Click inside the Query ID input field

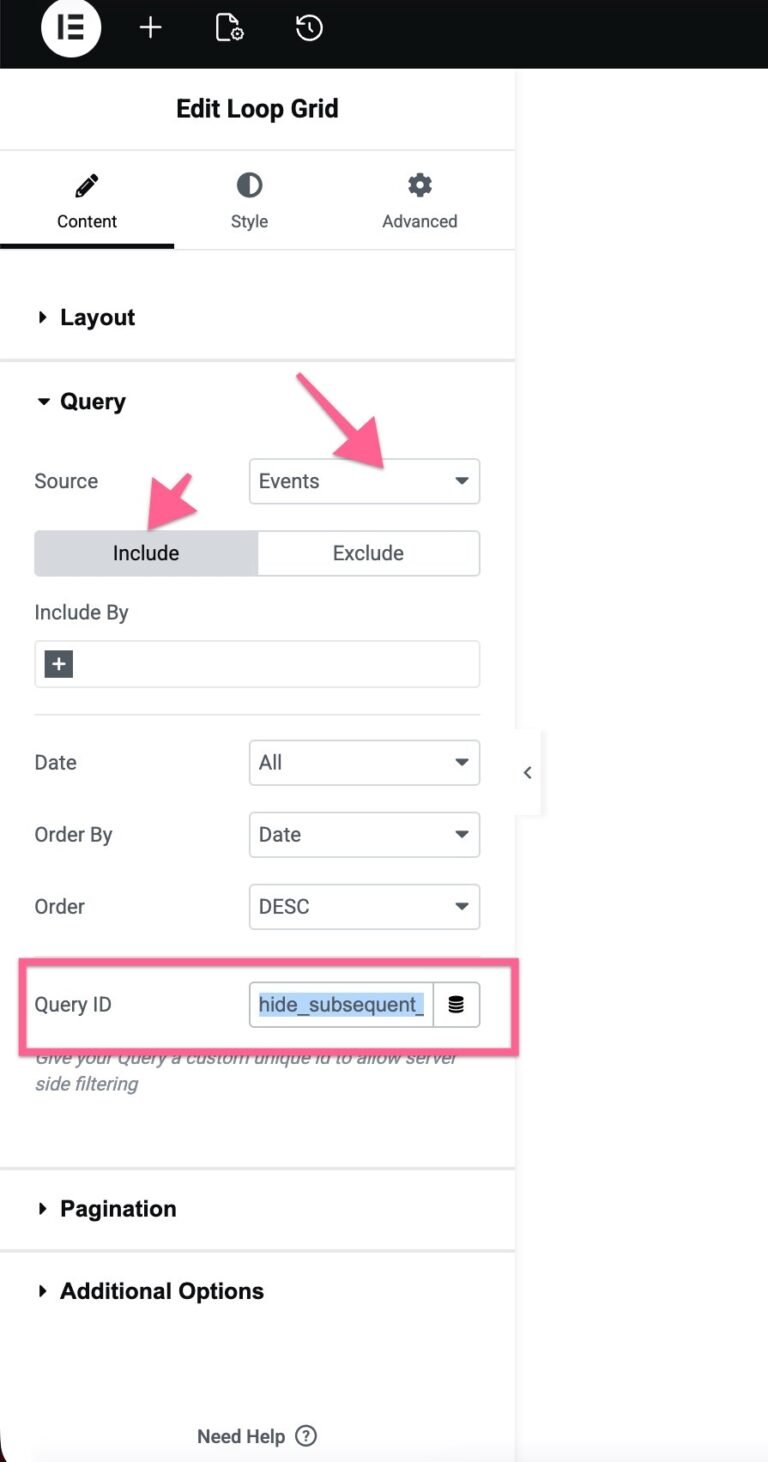click(x=340, y=1004)
